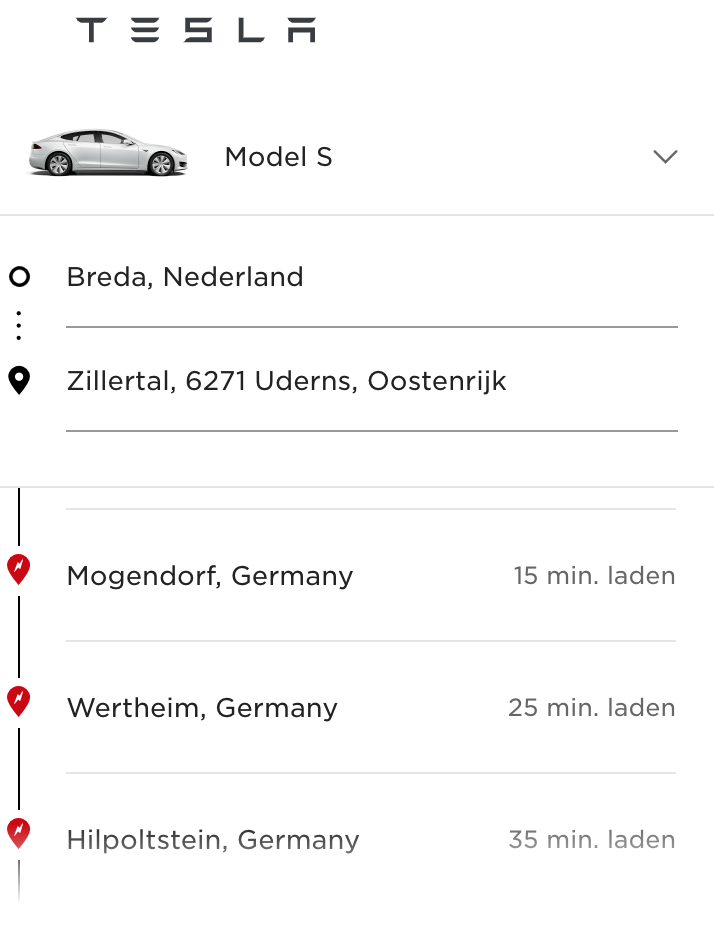Open the Wertheim, Germany stop
714x936 pixels.
(202, 708)
